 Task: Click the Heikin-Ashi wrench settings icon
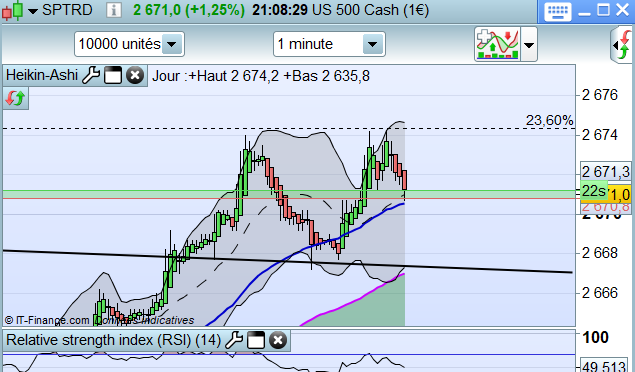91,76
